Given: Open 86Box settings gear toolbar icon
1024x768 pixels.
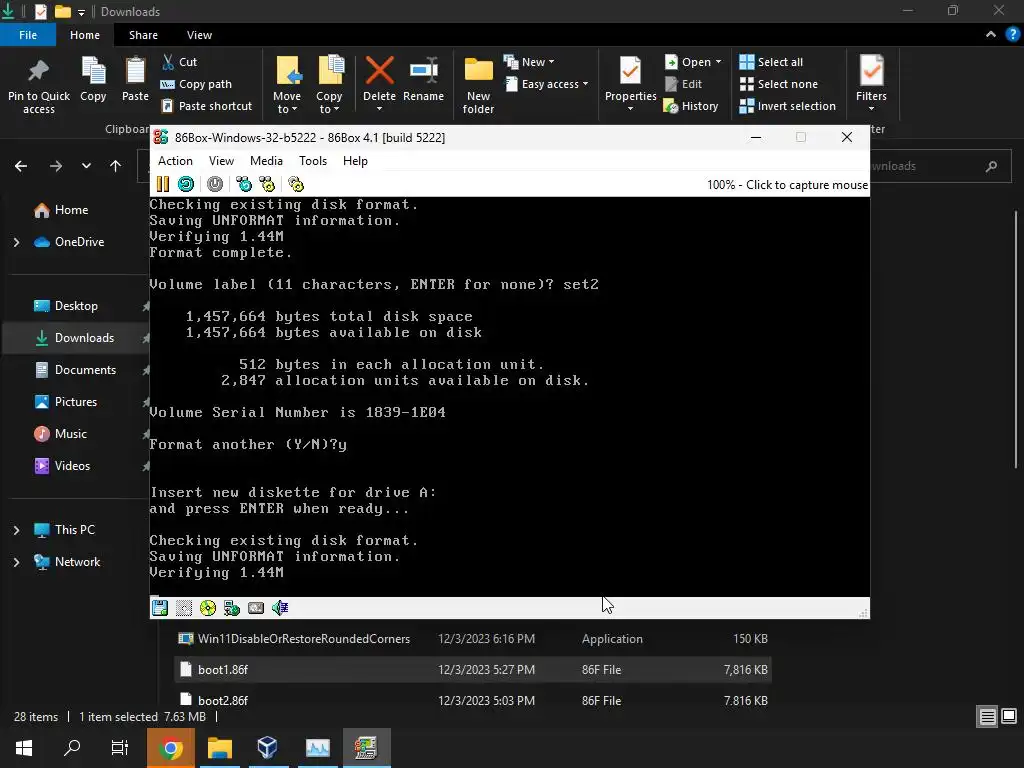Looking at the screenshot, I should point(296,184).
